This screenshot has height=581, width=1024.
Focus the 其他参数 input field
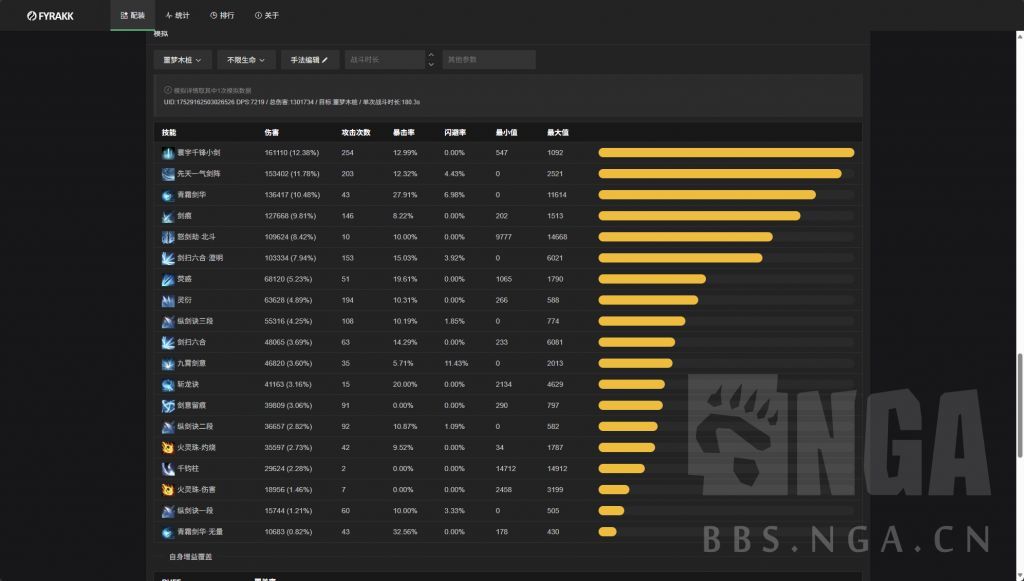(488, 60)
